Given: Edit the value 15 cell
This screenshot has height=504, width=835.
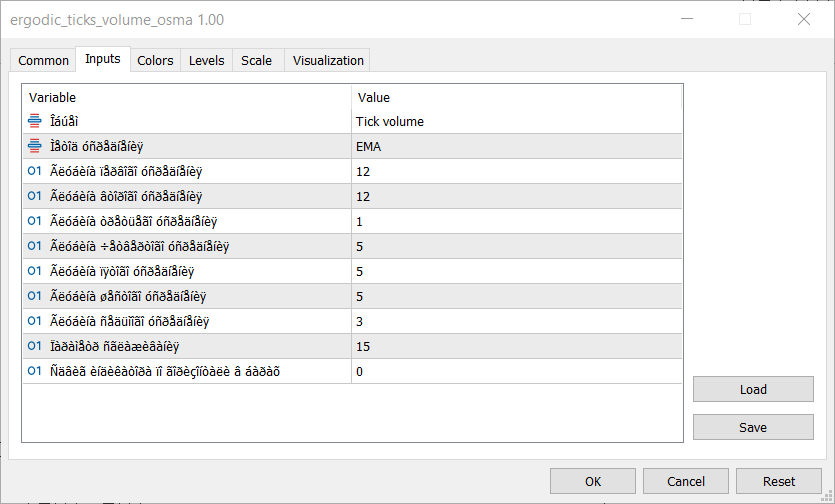Looking at the screenshot, I should pyautogui.click(x=517, y=347).
